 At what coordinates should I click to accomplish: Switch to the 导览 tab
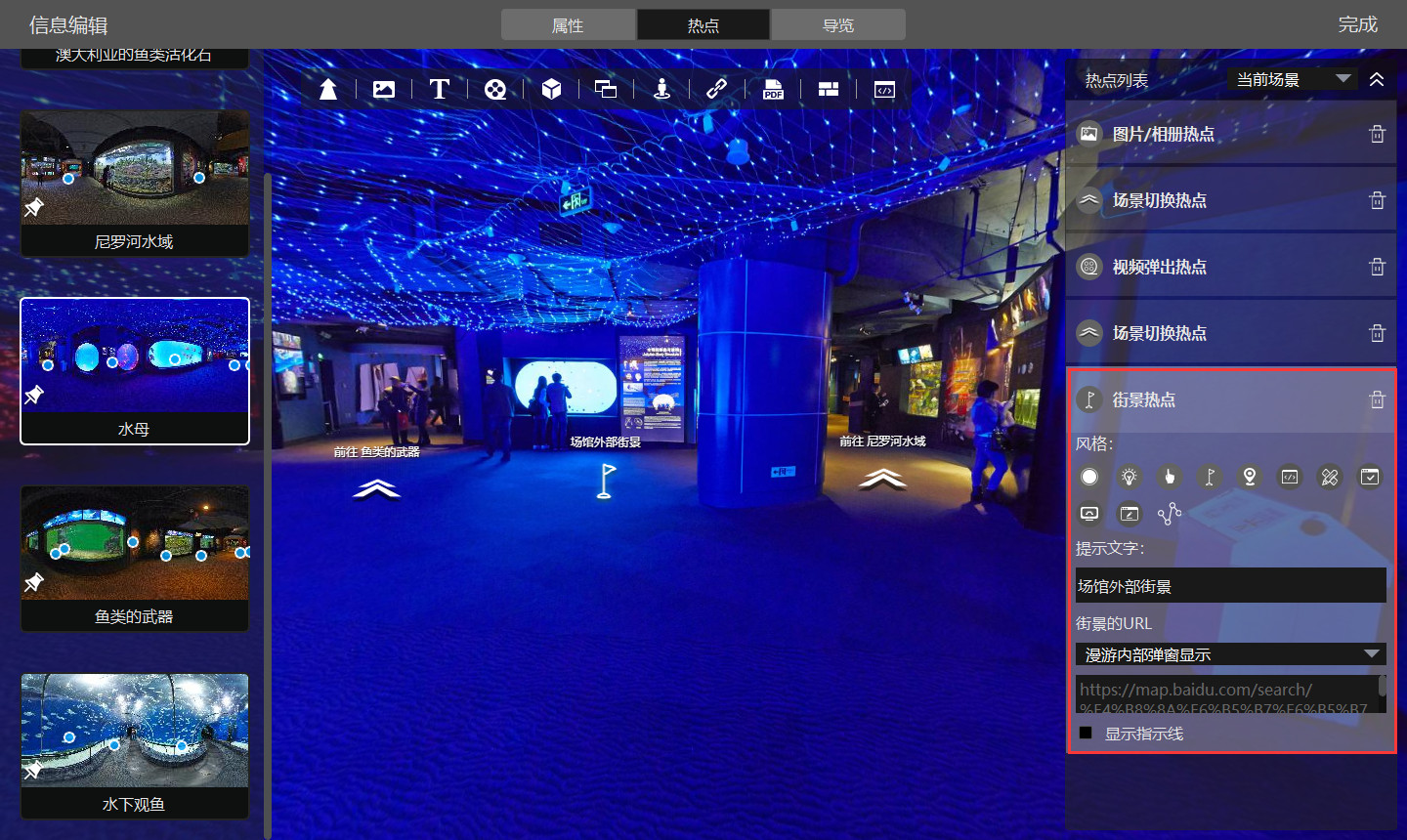(x=838, y=25)
